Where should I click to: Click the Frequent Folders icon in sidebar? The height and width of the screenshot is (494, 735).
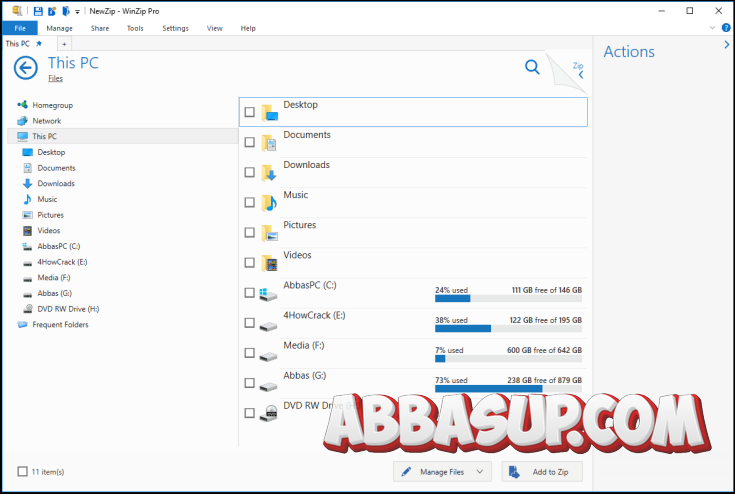[22, 324]
